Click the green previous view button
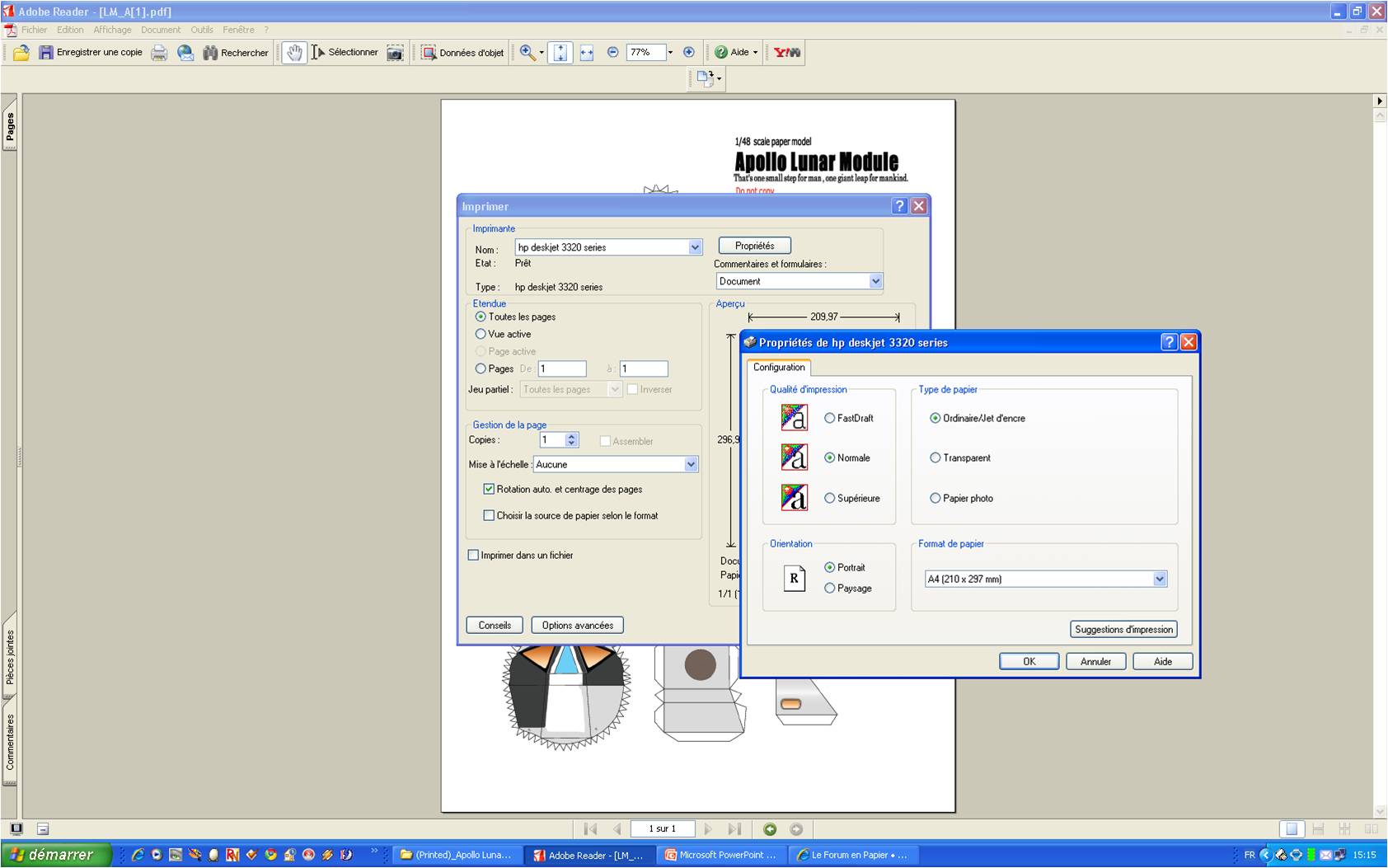The image size is (1388, 868). (770, 829)
